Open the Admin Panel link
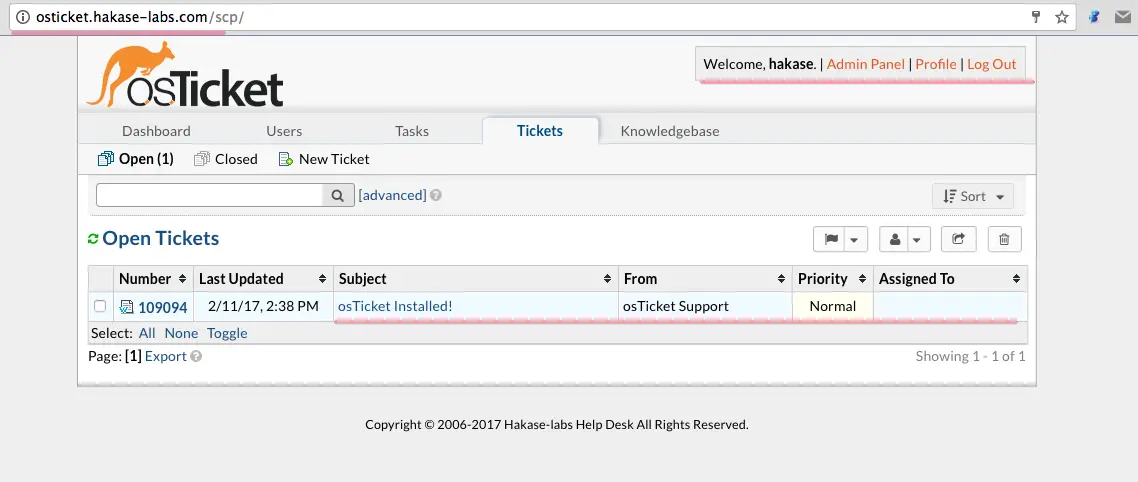 click(x=866, y=64)
